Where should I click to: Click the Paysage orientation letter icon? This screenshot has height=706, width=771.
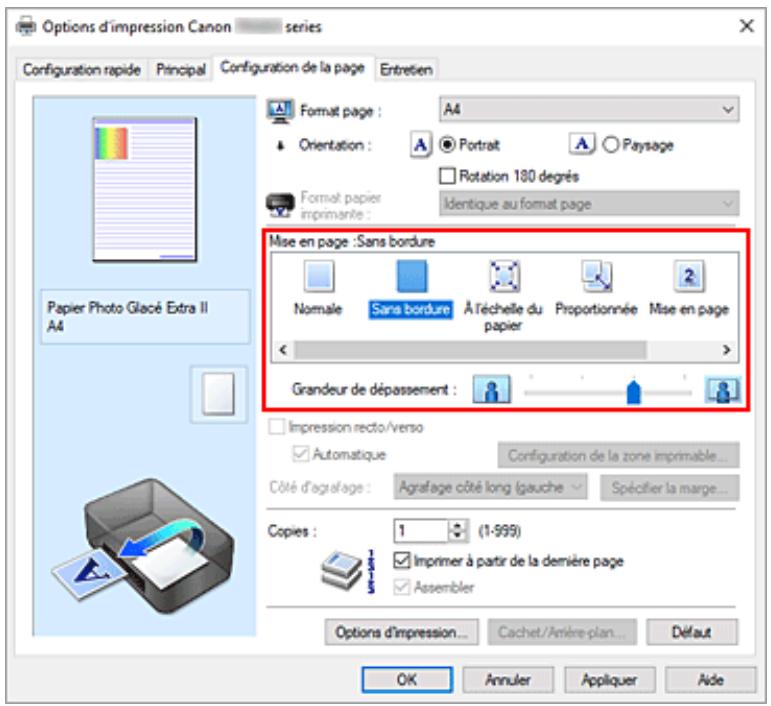point(582,144)
